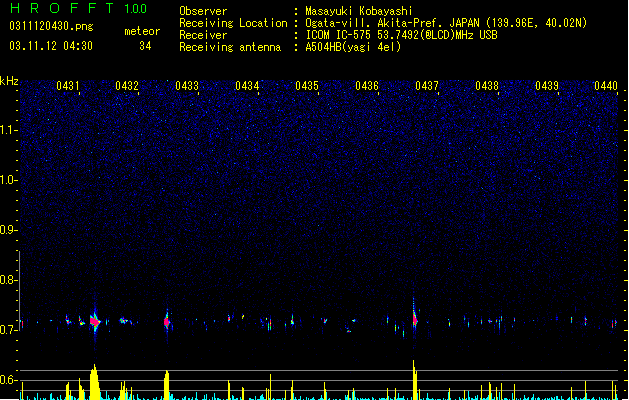Image resolution: width=629 pixels, height=400 pixels.
Task: Click the 0440 time marker
Action: [x=606, y=86]
